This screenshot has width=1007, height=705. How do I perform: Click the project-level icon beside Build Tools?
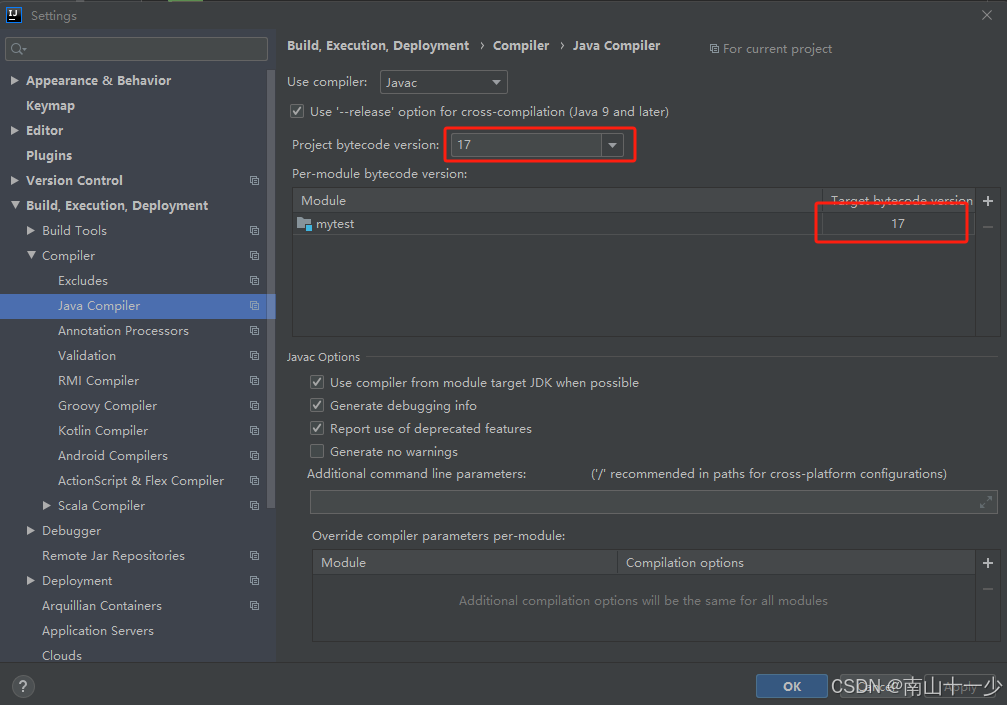pyautogui.click(x=254, y=231)
